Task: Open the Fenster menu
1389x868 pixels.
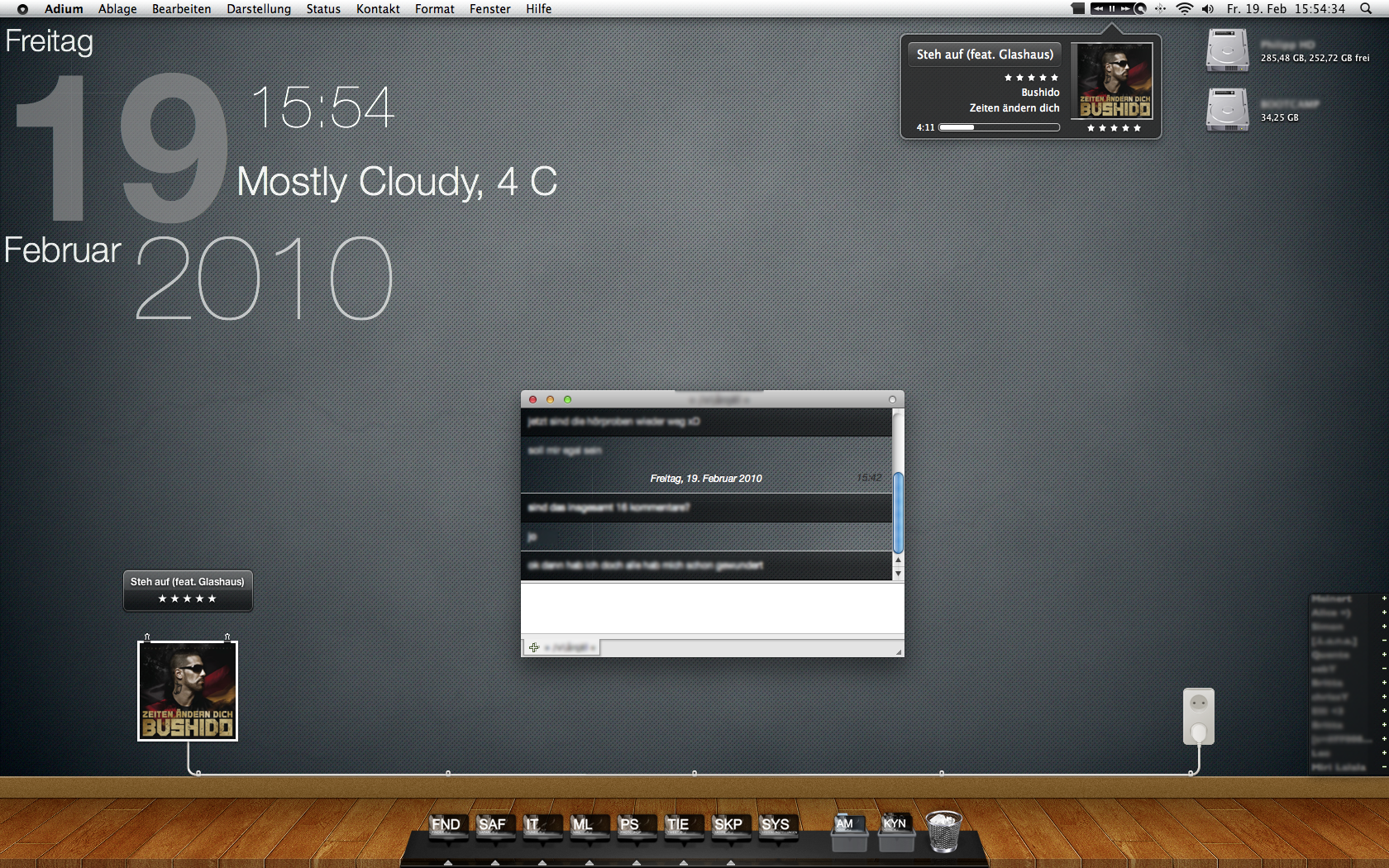Action: click(490, 9)
